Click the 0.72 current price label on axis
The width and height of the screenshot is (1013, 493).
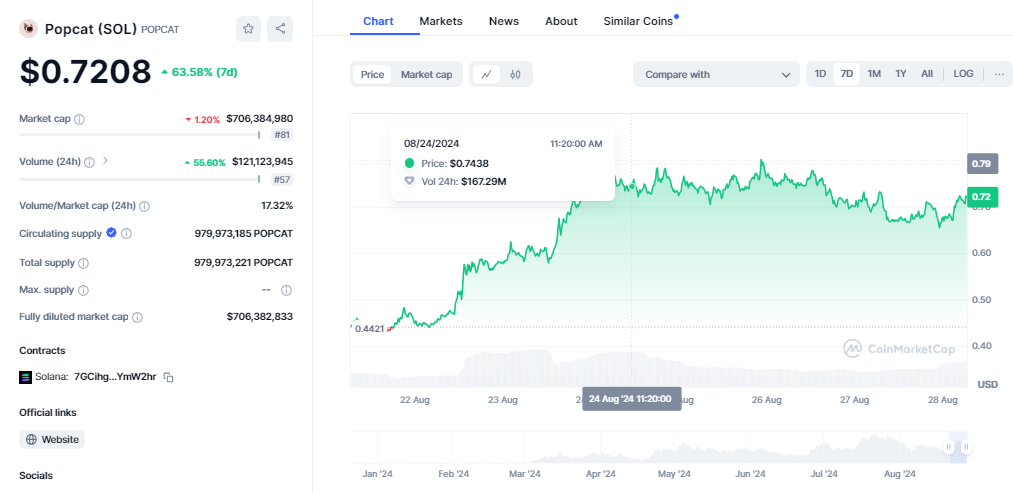(x=981, y=196)
